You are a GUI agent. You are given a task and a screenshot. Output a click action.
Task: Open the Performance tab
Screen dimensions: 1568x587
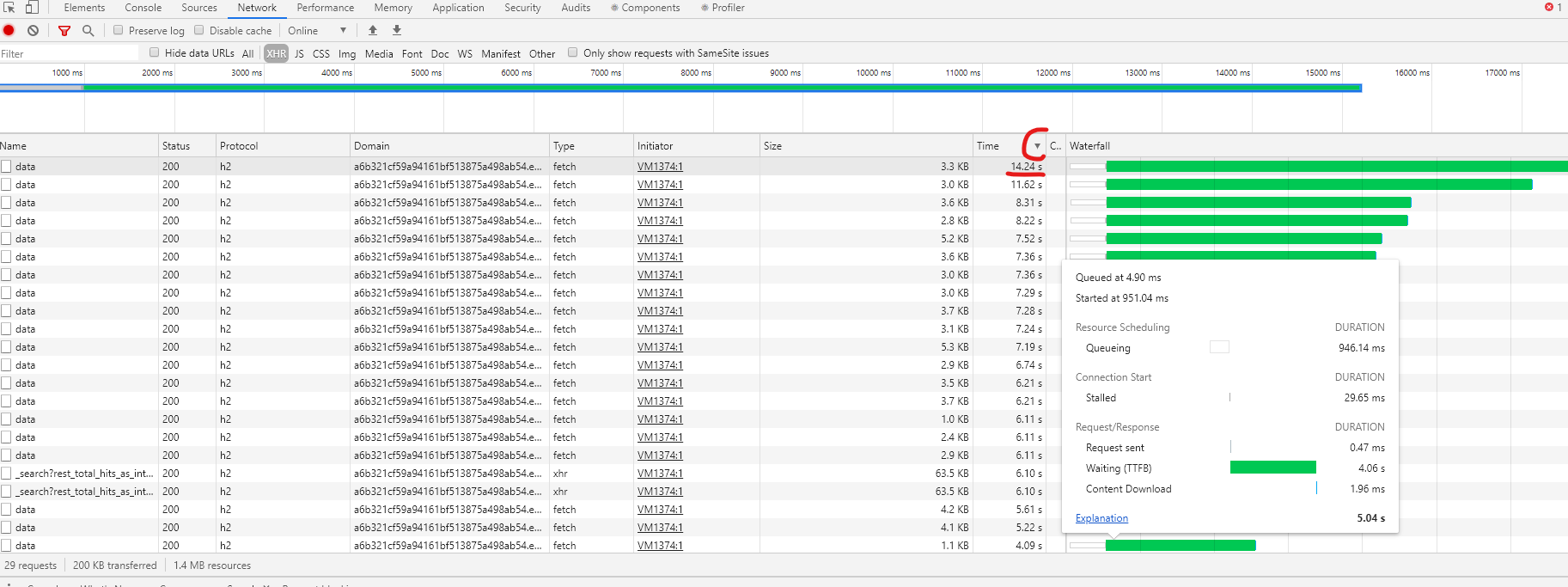326,8
